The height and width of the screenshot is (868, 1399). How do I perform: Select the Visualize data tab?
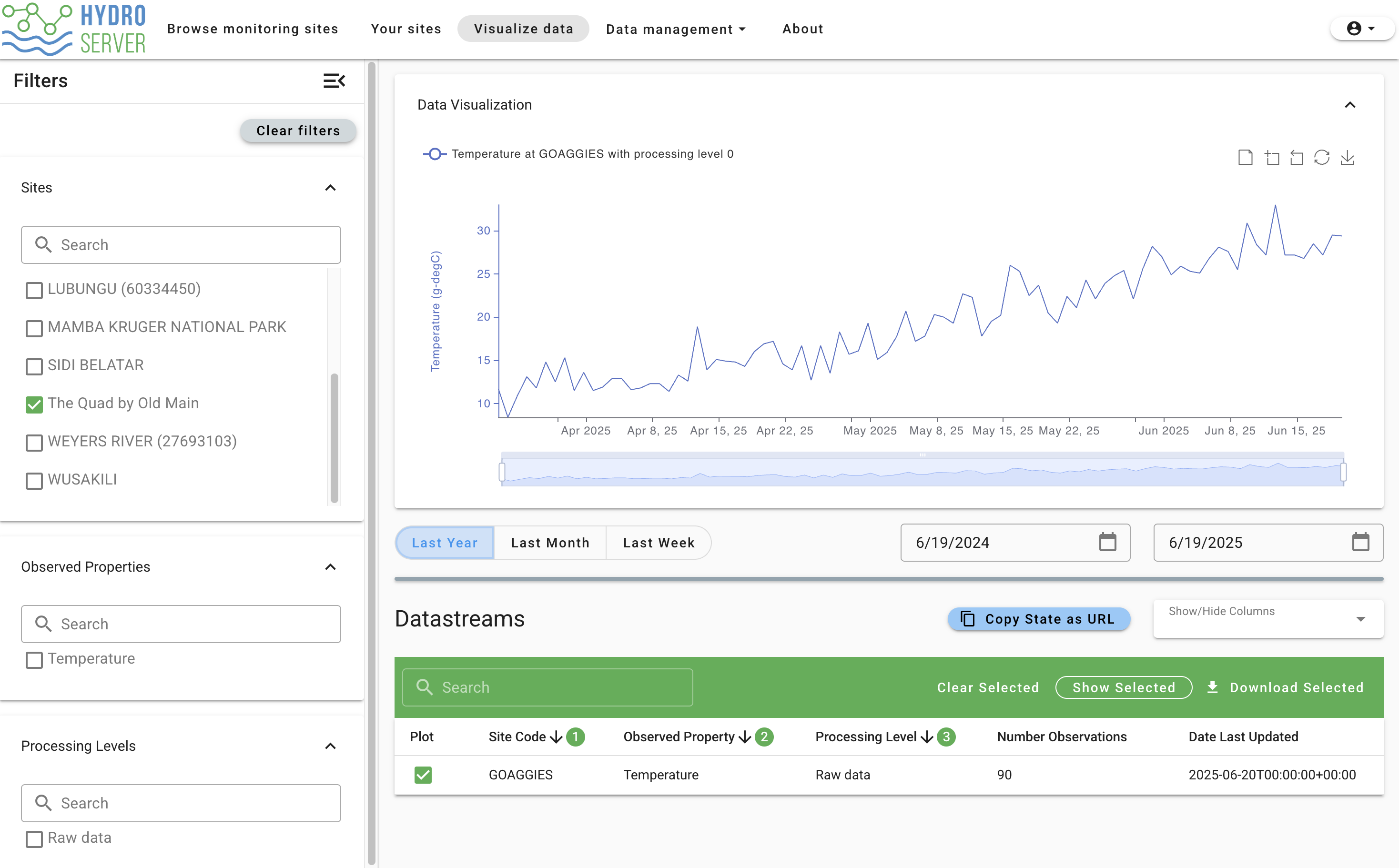(x=523, y=29)
